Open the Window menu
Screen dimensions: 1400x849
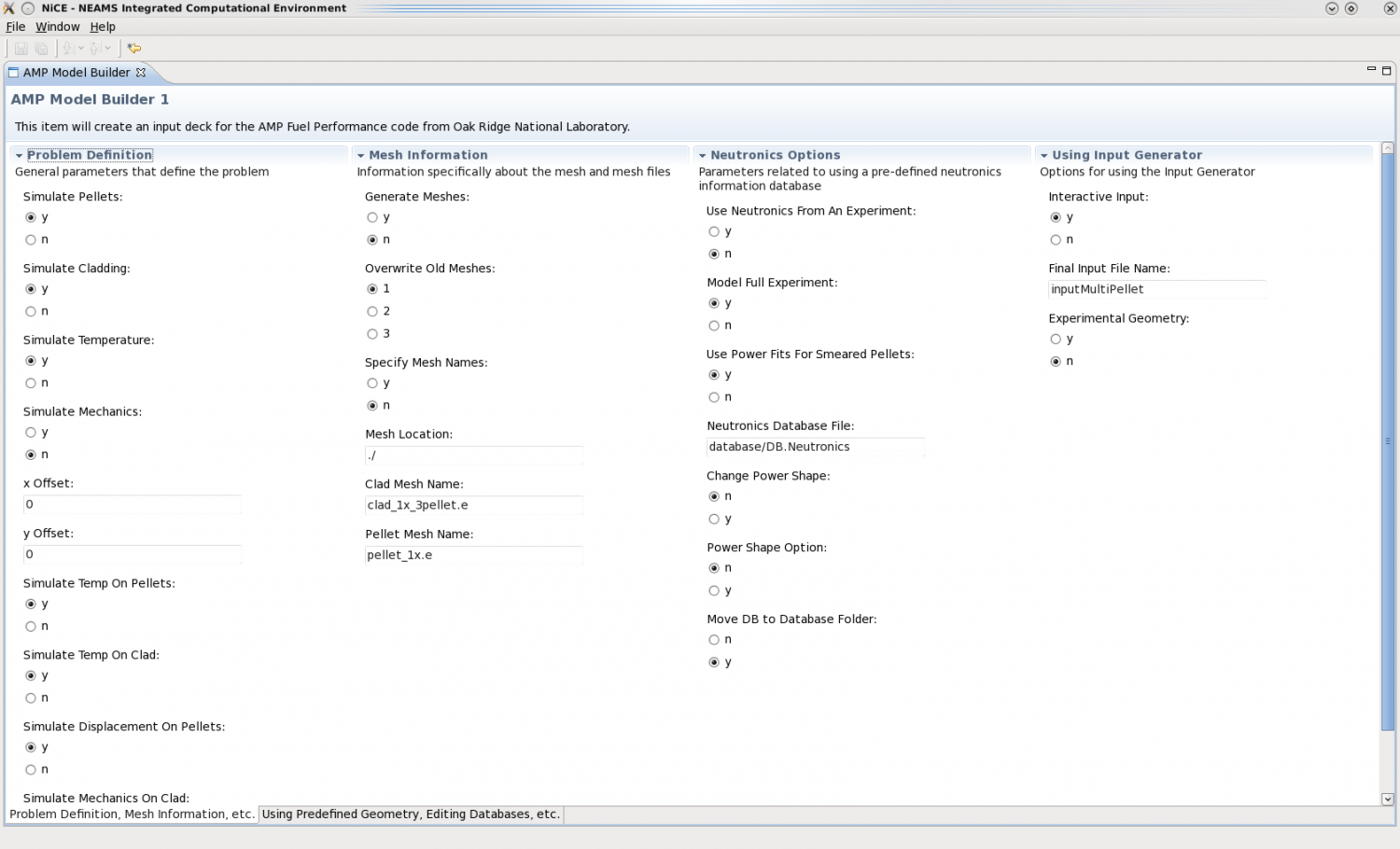tap(58, 27)
